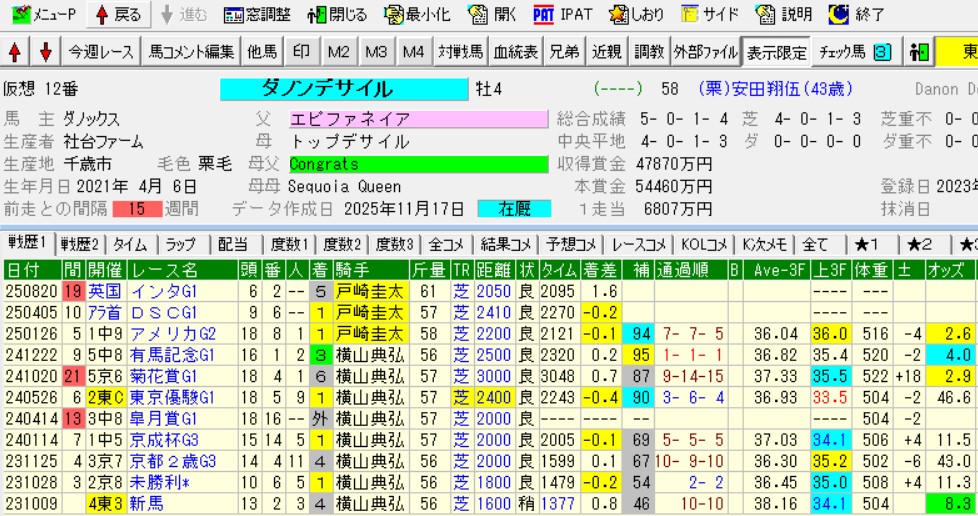Click the 戻る (back) toolbar button
978x516 pixels.
pos(117,15)
